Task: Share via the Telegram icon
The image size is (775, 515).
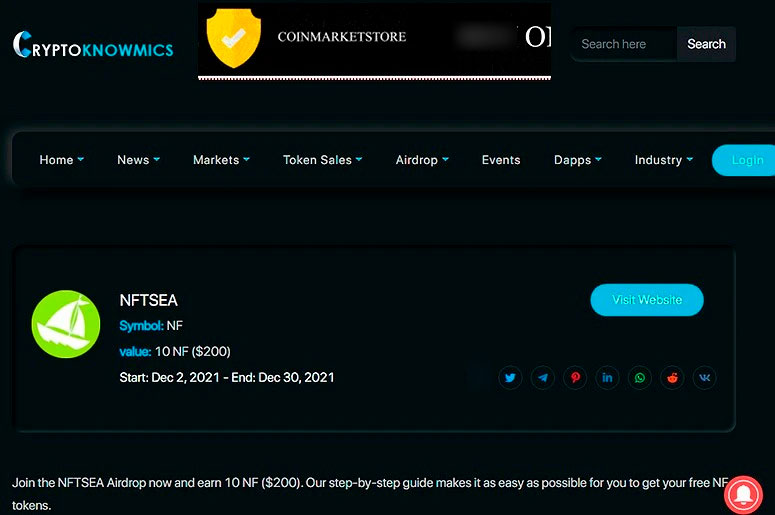Action: pyautogui.click(x=543, y=378)
